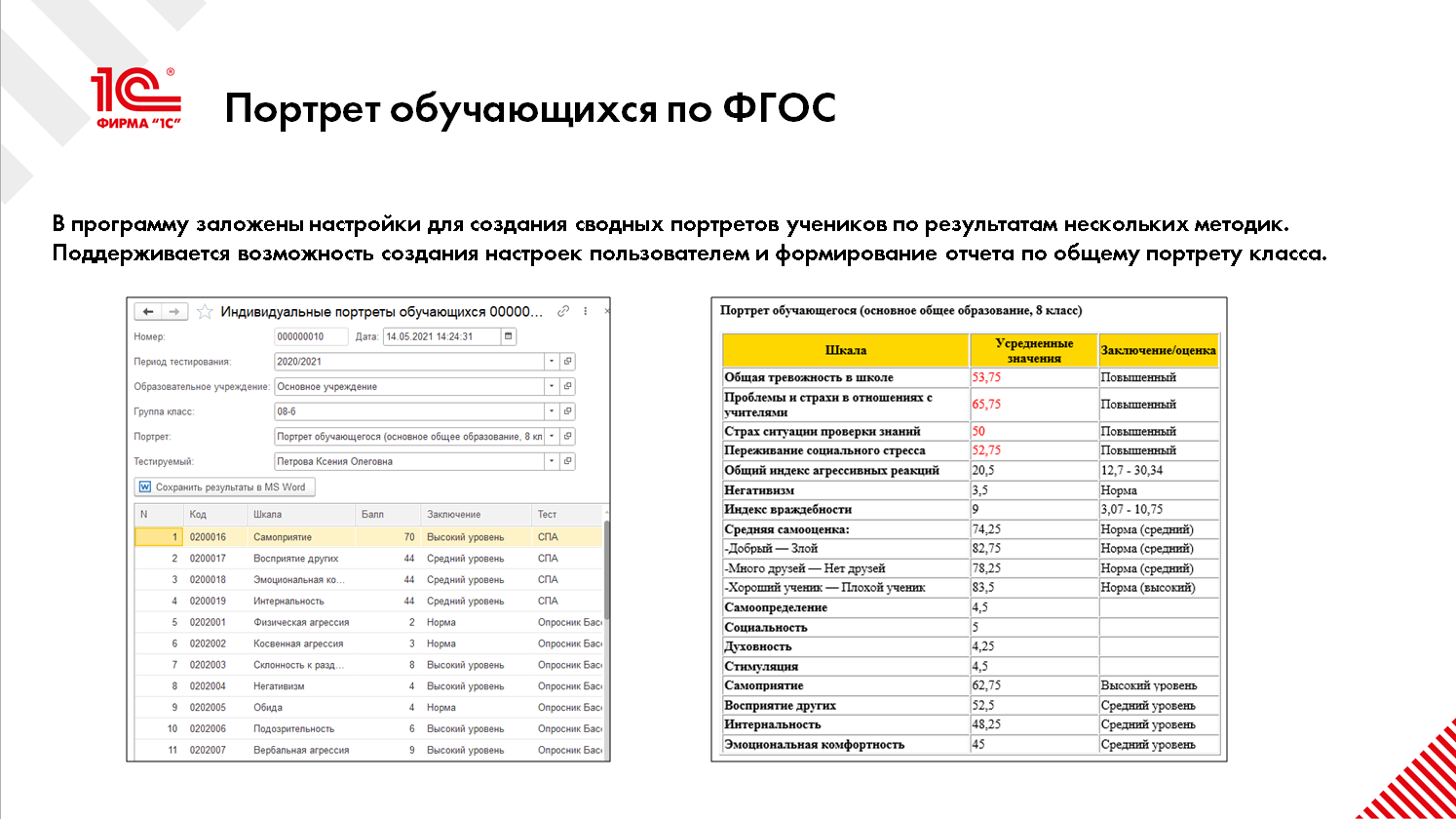Screen dimensions: 1456x819
Task: Select the Восприятие других row in left table
Action: (x=368, y=559)
